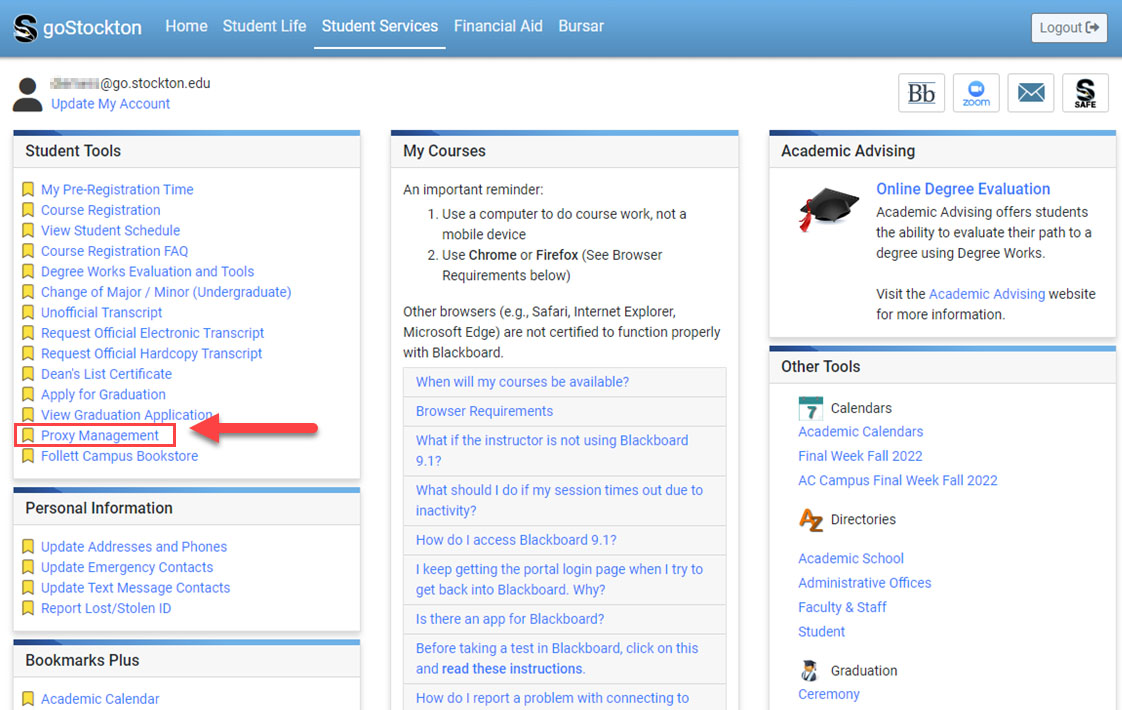Click bookmark icon beside Request Official Electronic Transcript

pyautogui.click(x=28, y=333)
